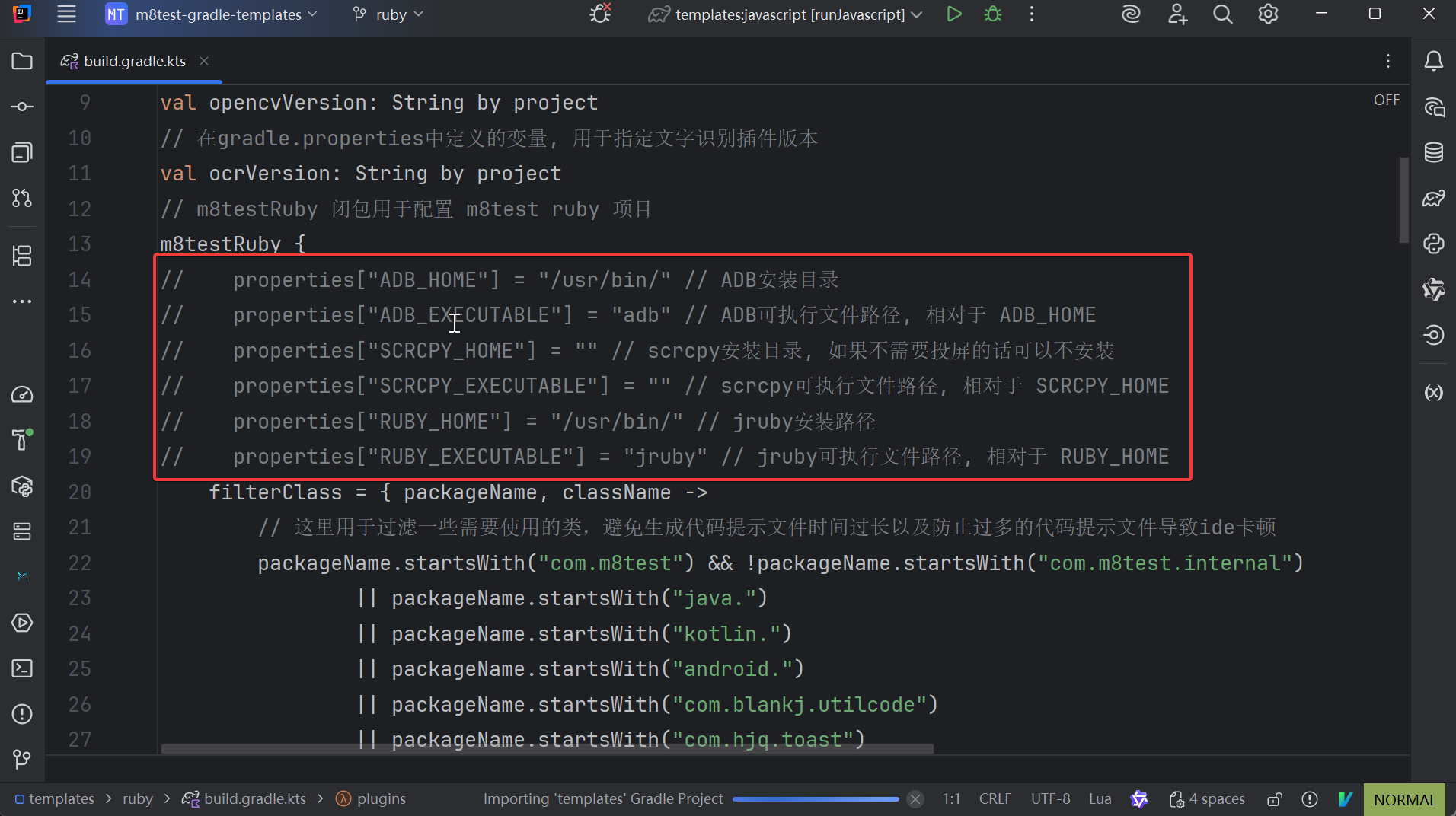Click the green Run button
Image resolution: width=1456 pixels, height=816 pixels.
tap(953, 14)
